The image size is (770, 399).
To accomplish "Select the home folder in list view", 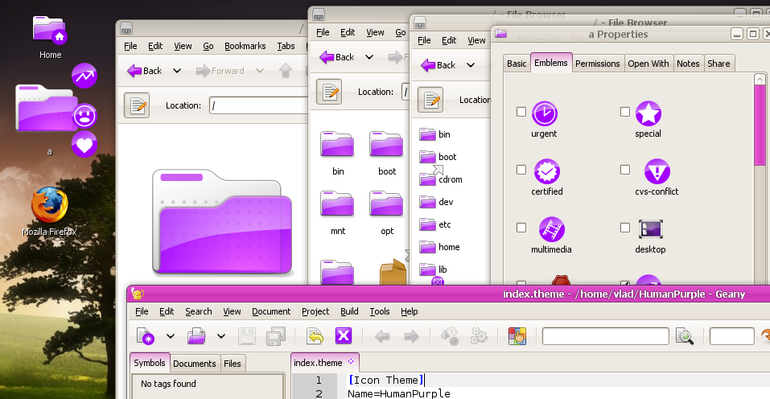I will coord(440,247).
